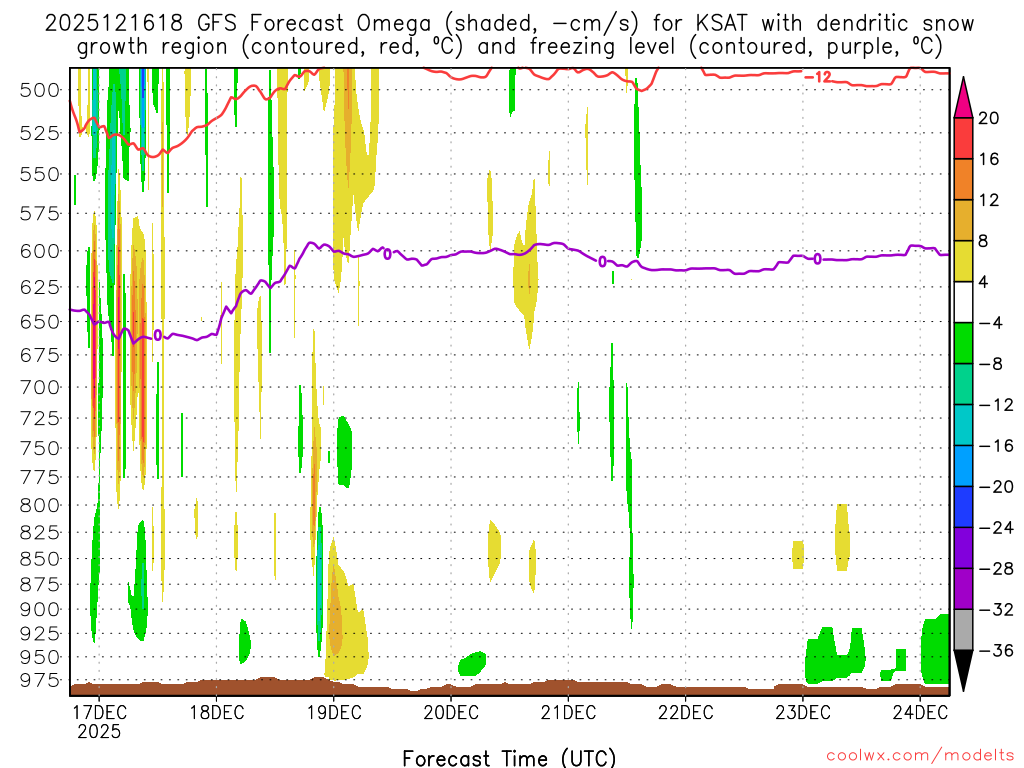Select the 775 pressure level label
Image resolution: width=1024 pixels, height=768 pixels.
(40, 477)
